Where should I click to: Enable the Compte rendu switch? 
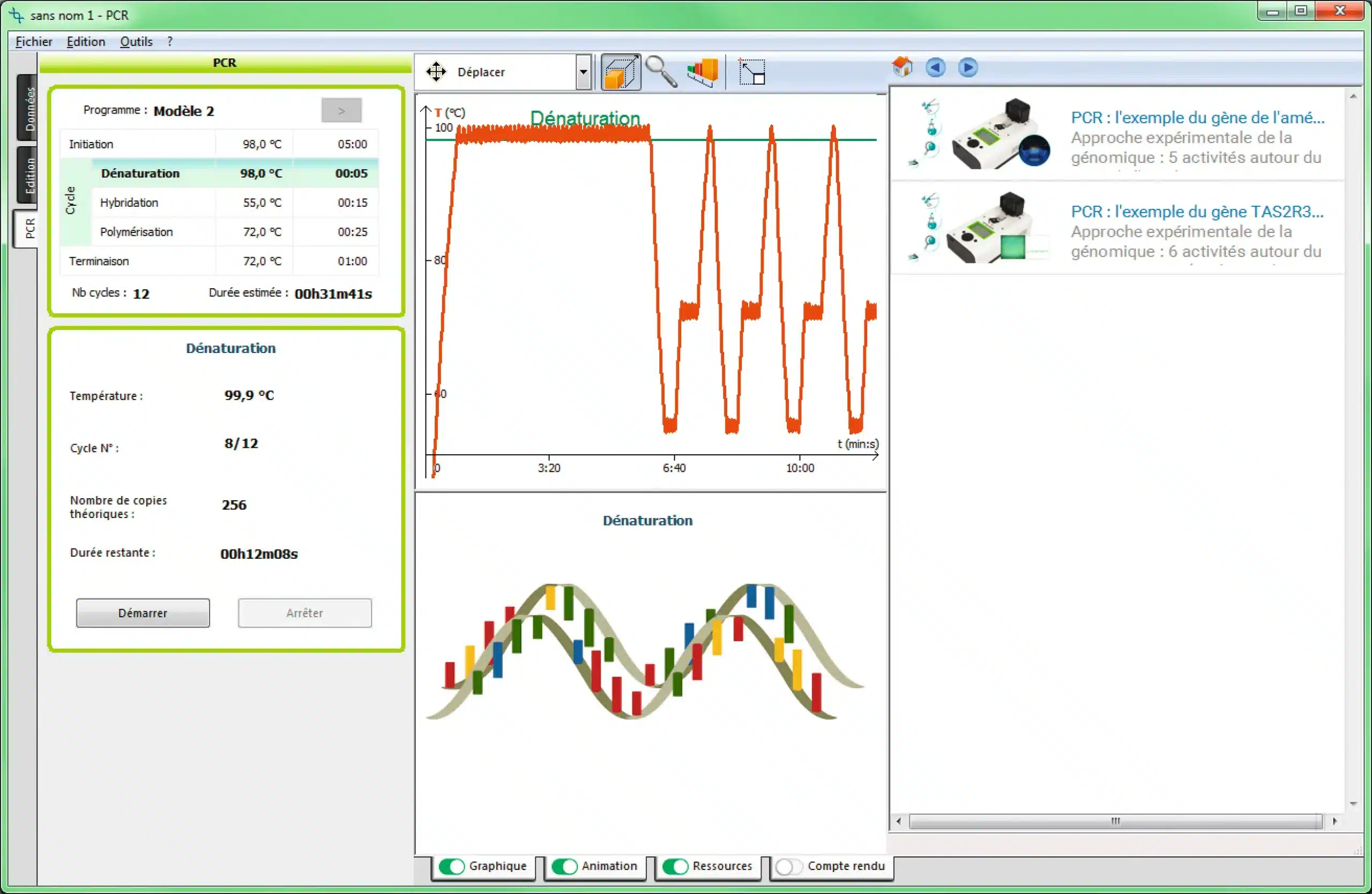(789, 866)
